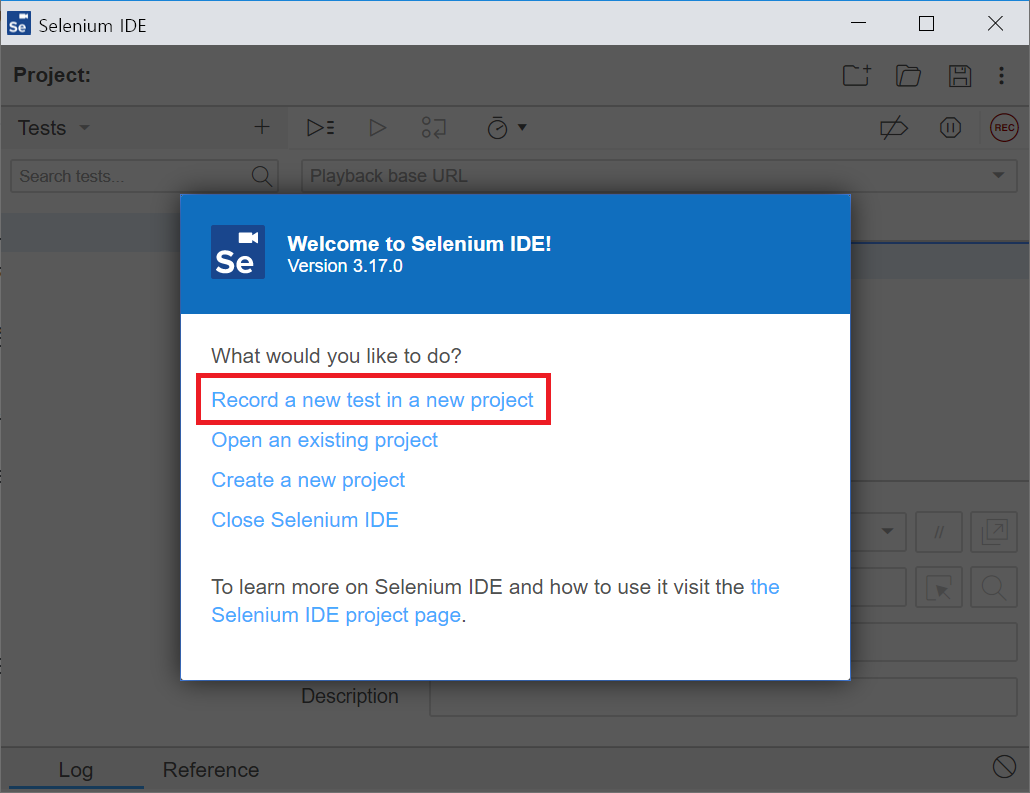Open project using the folder icon
This screenshot has height=793, width=1030.
click(908, 76)
